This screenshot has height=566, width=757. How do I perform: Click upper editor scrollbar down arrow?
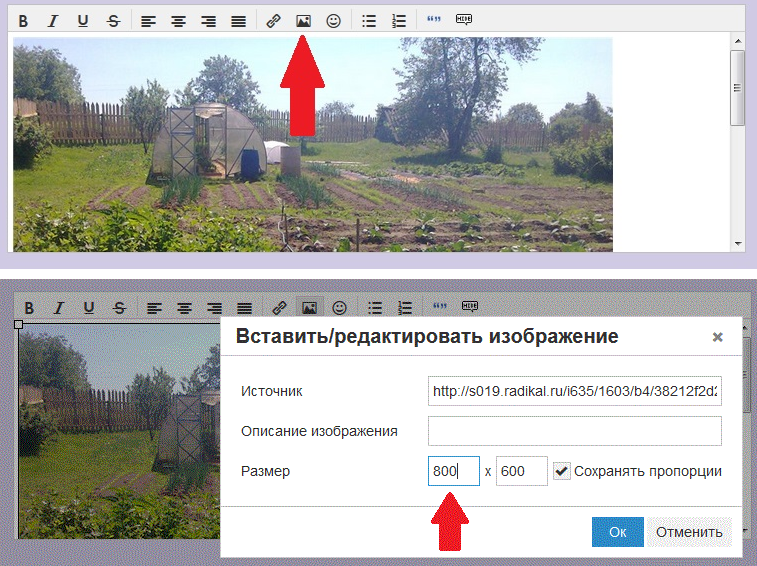pos(738,244)
